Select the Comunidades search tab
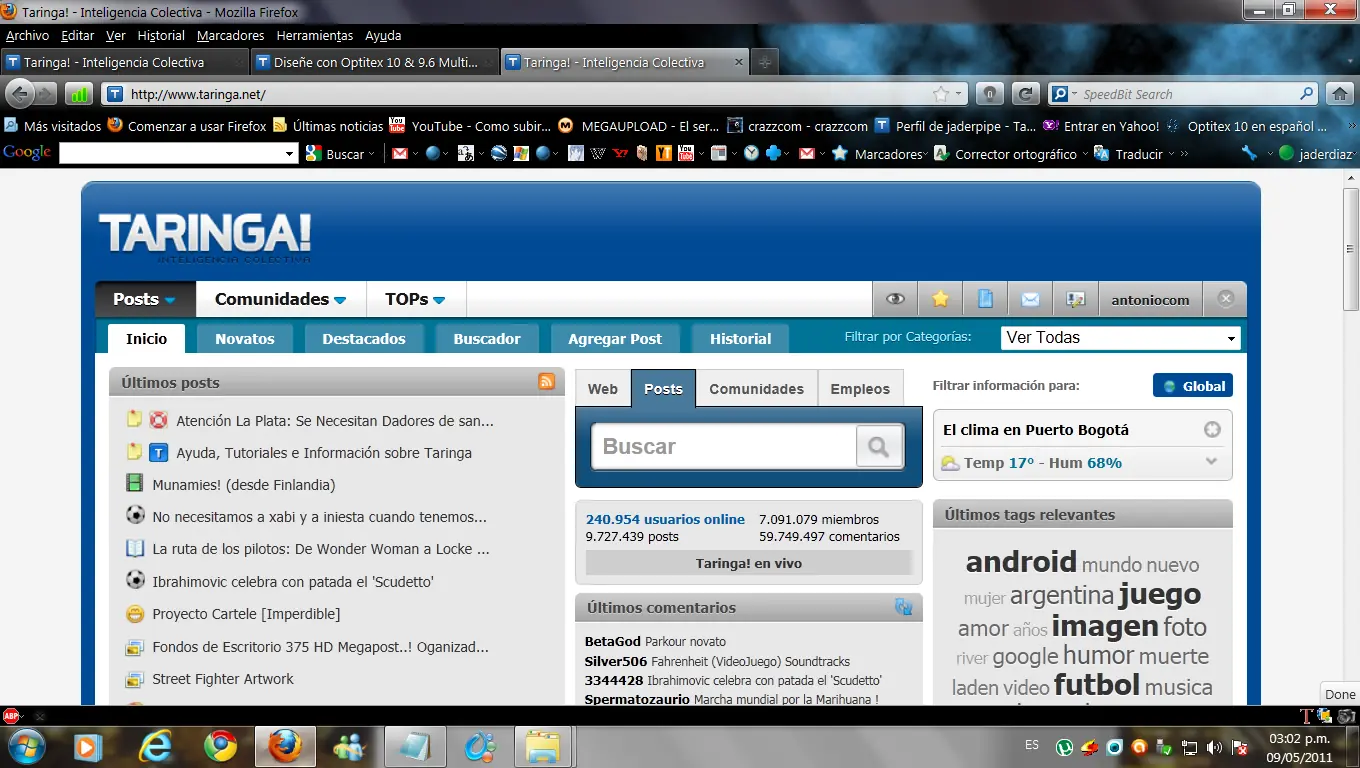The width and height of the screenshot is (1360, 768). (756, 389)
